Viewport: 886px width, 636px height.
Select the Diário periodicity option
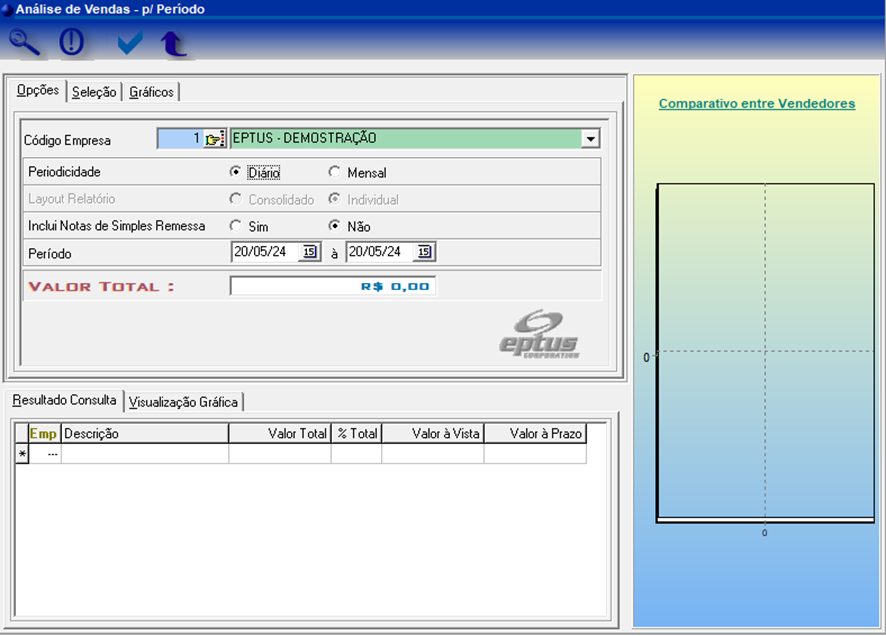pos(236,172)
